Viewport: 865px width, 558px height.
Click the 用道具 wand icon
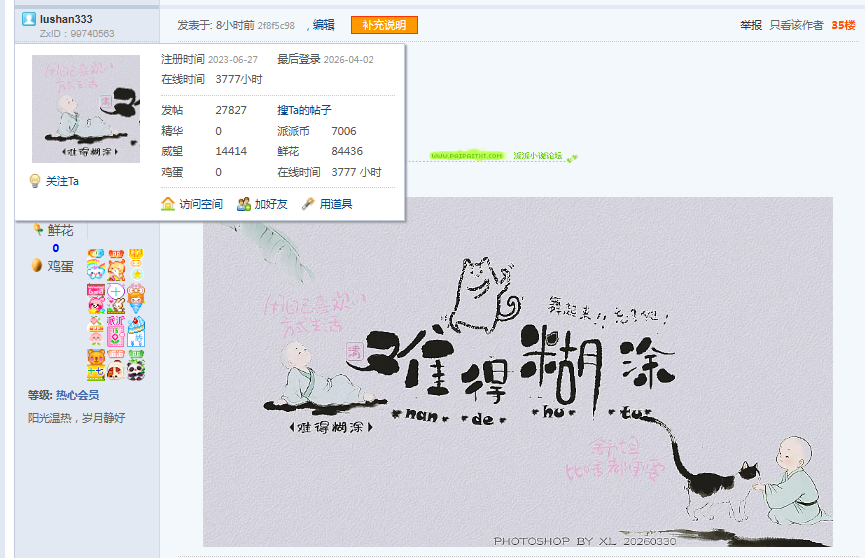pos(308,204)
